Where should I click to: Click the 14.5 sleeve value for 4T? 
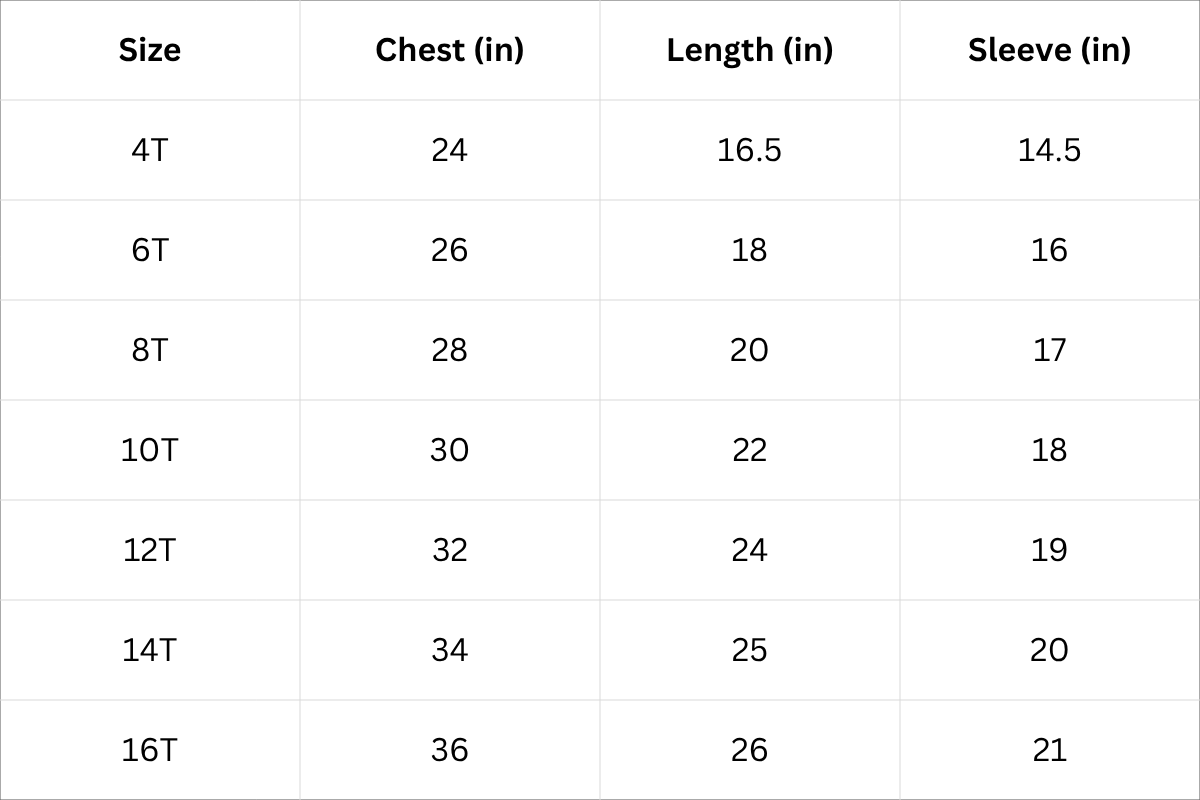[1049, 150]
